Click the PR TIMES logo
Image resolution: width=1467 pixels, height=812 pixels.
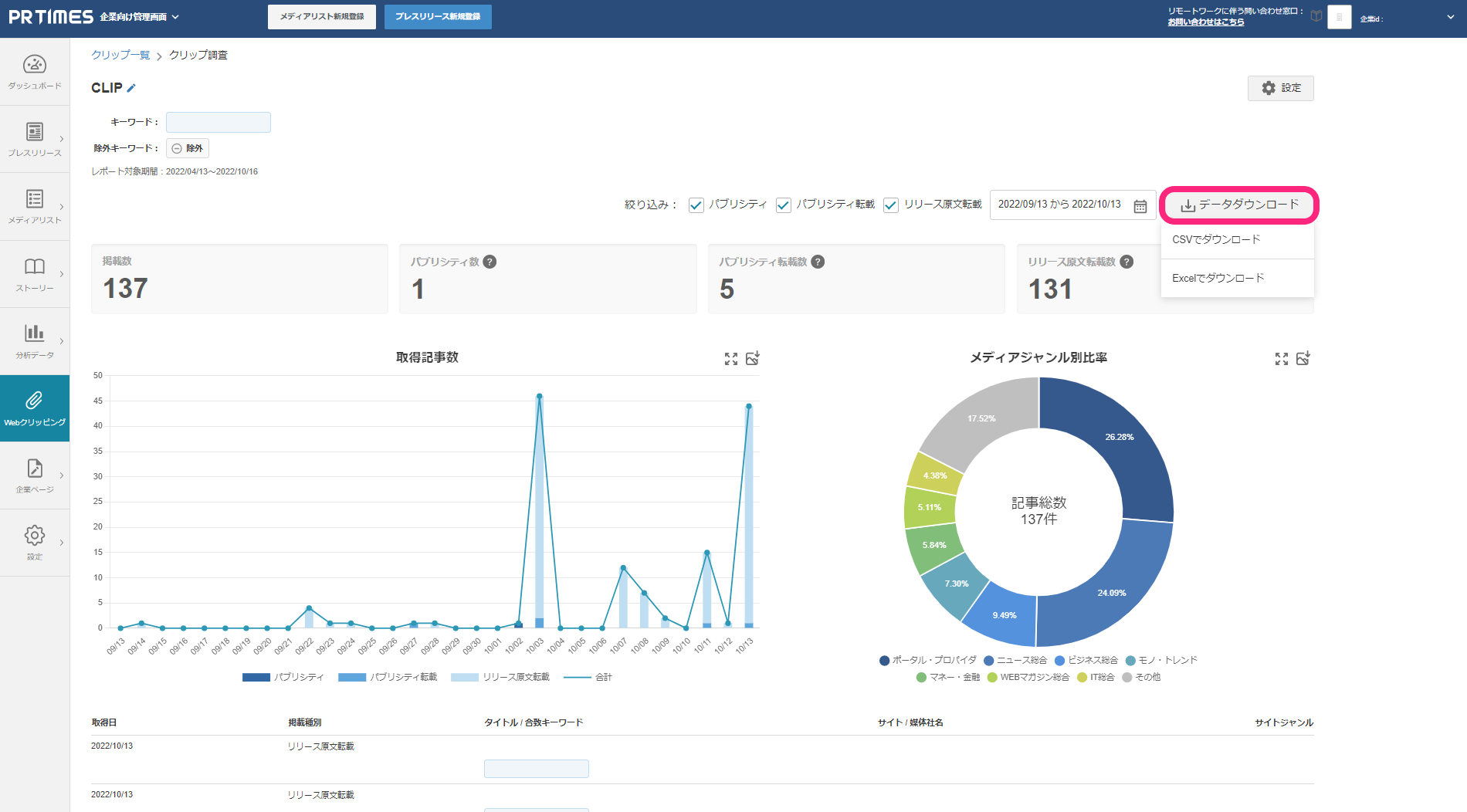pos(51,17)
